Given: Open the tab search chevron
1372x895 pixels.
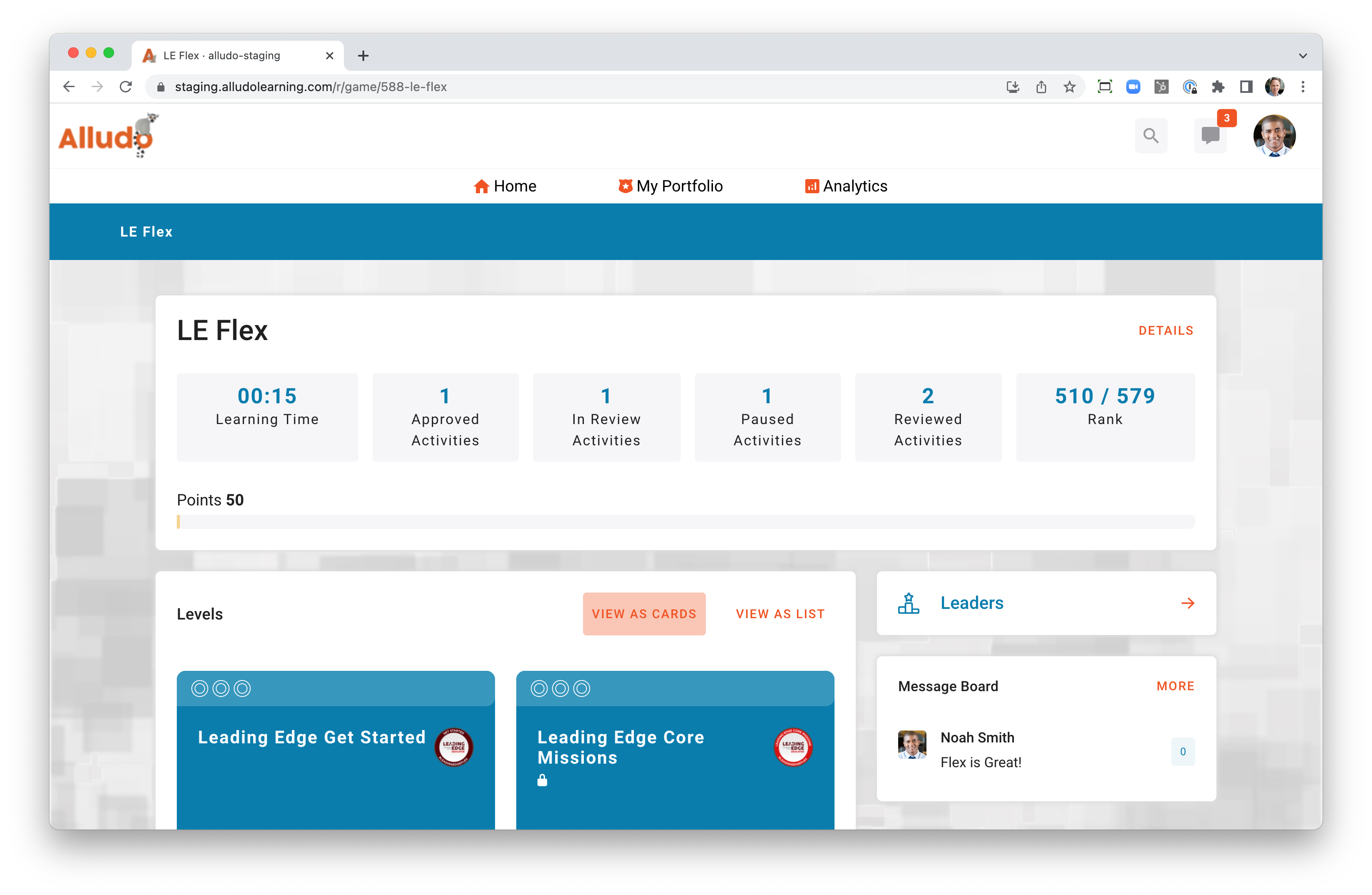Looking at the screenshot, I should click(1303, 56).
